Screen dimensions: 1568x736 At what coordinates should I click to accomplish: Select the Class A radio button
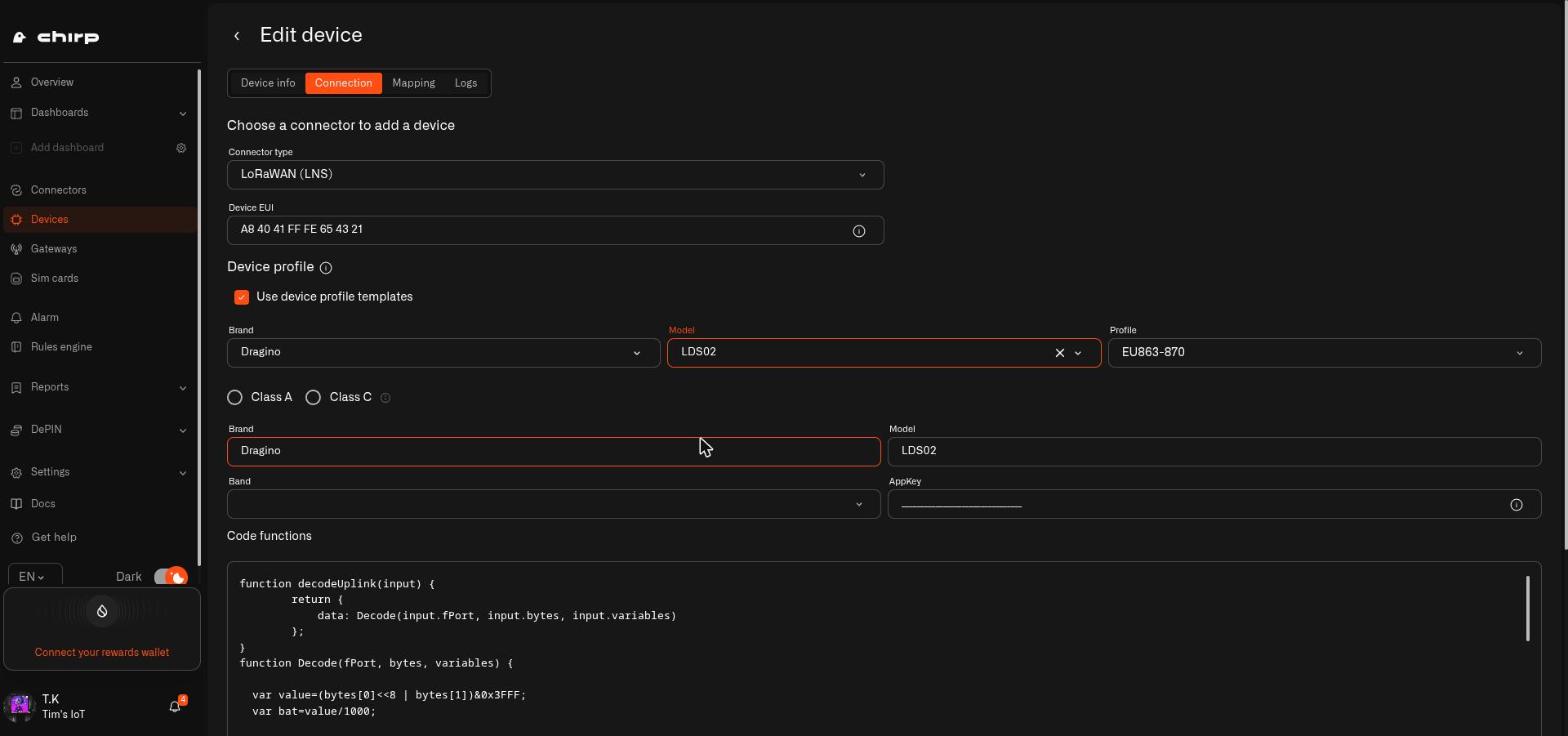(235, 398)
